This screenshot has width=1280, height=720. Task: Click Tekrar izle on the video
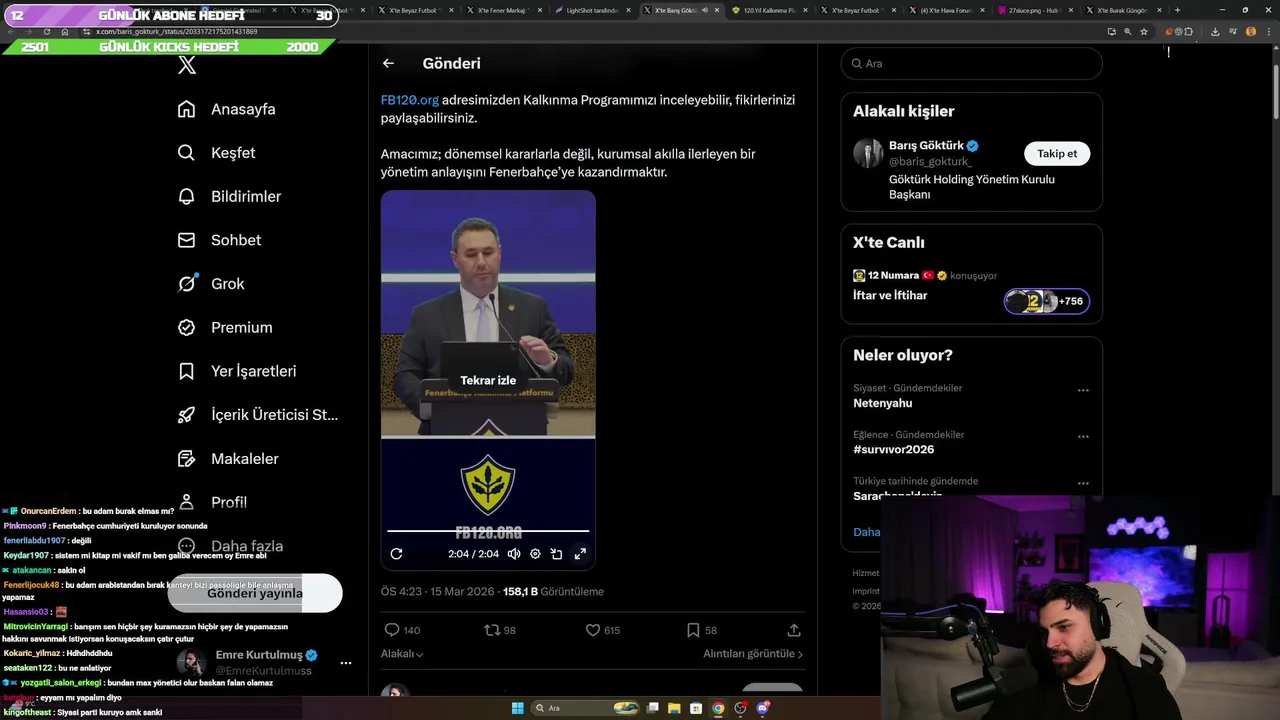(x=488, y=380)
